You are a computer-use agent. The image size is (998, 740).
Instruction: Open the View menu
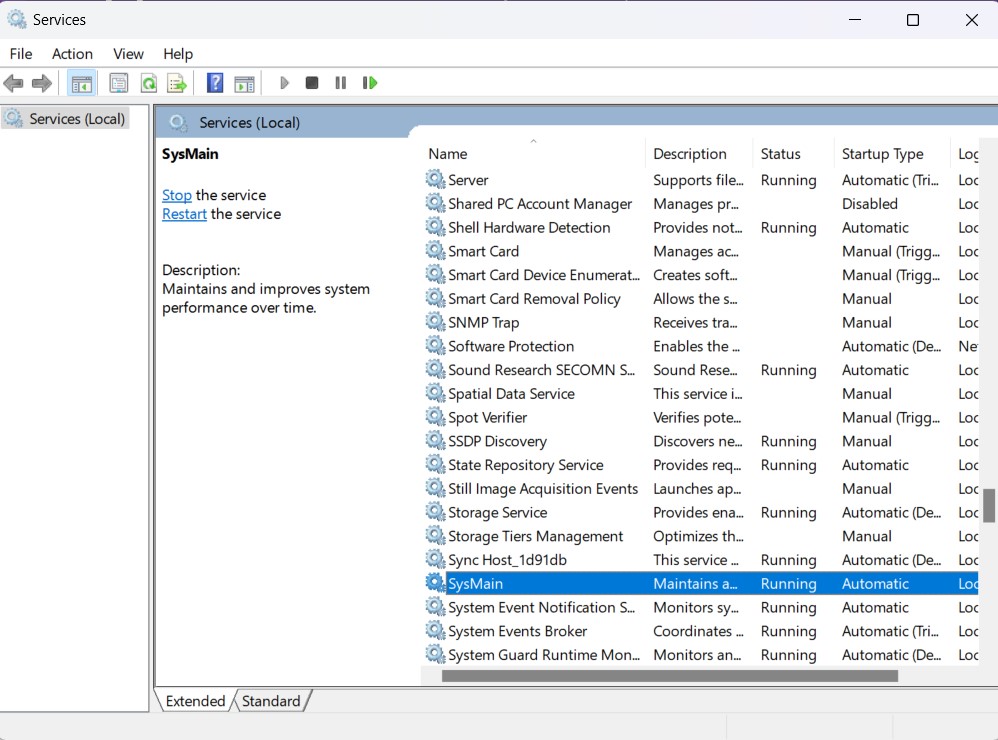[x=128, y=54]
